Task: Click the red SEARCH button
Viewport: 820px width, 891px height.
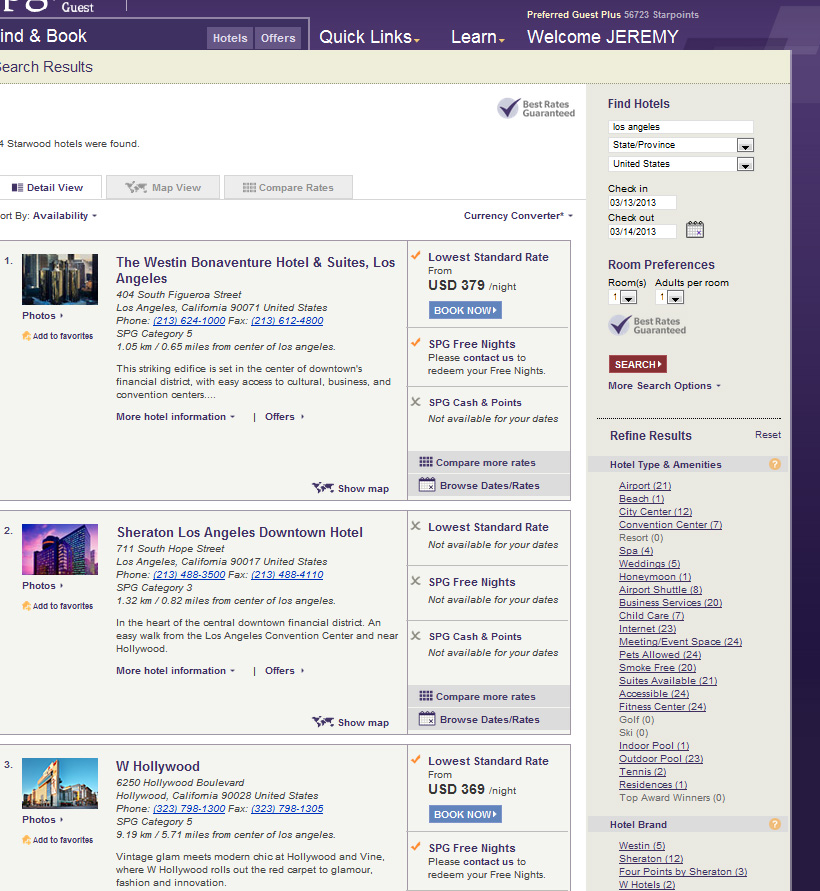Action: [x=638, y=364]
